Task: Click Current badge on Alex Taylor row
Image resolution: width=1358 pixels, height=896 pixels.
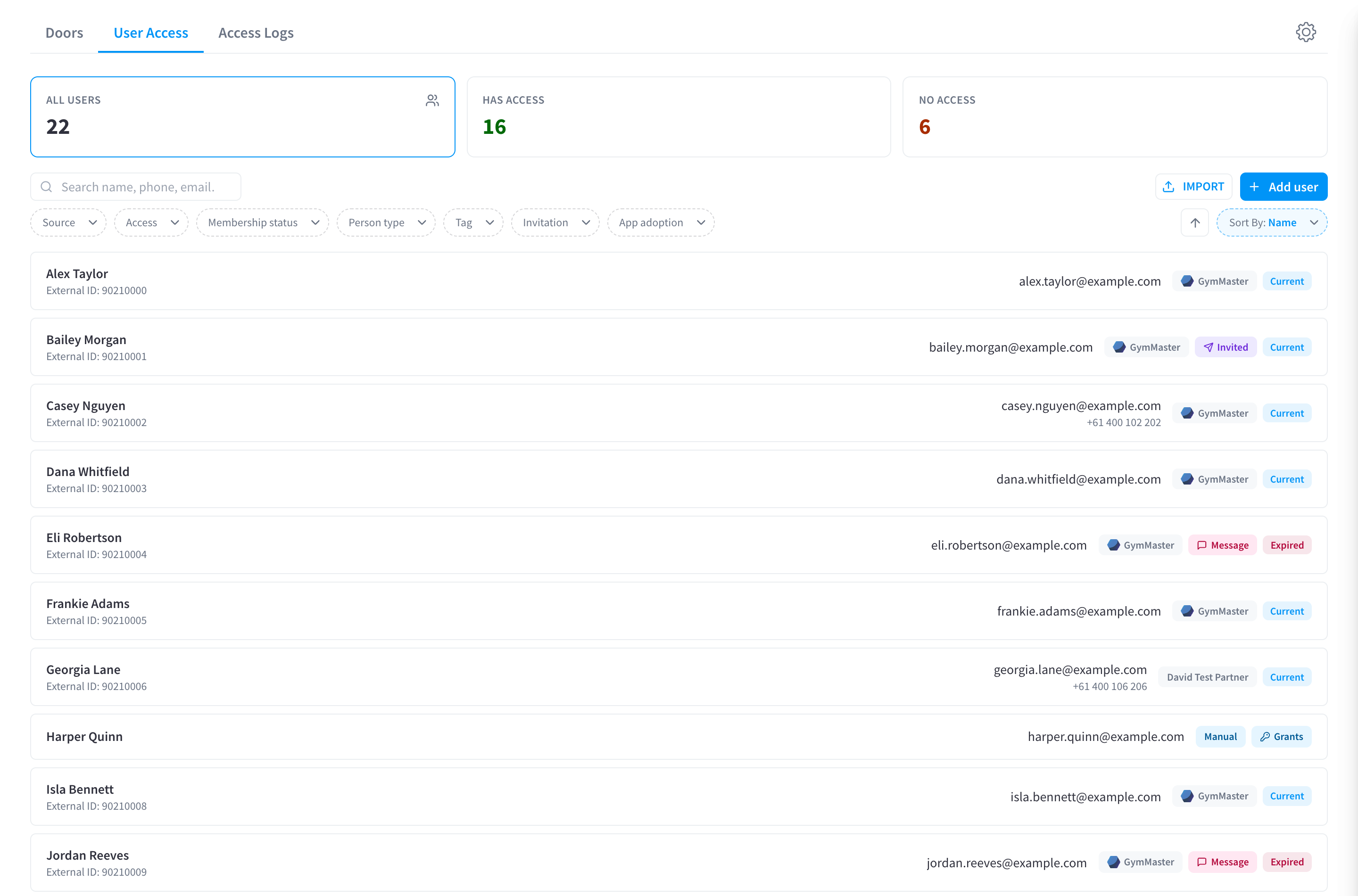Action: (x=1286, y=281)
